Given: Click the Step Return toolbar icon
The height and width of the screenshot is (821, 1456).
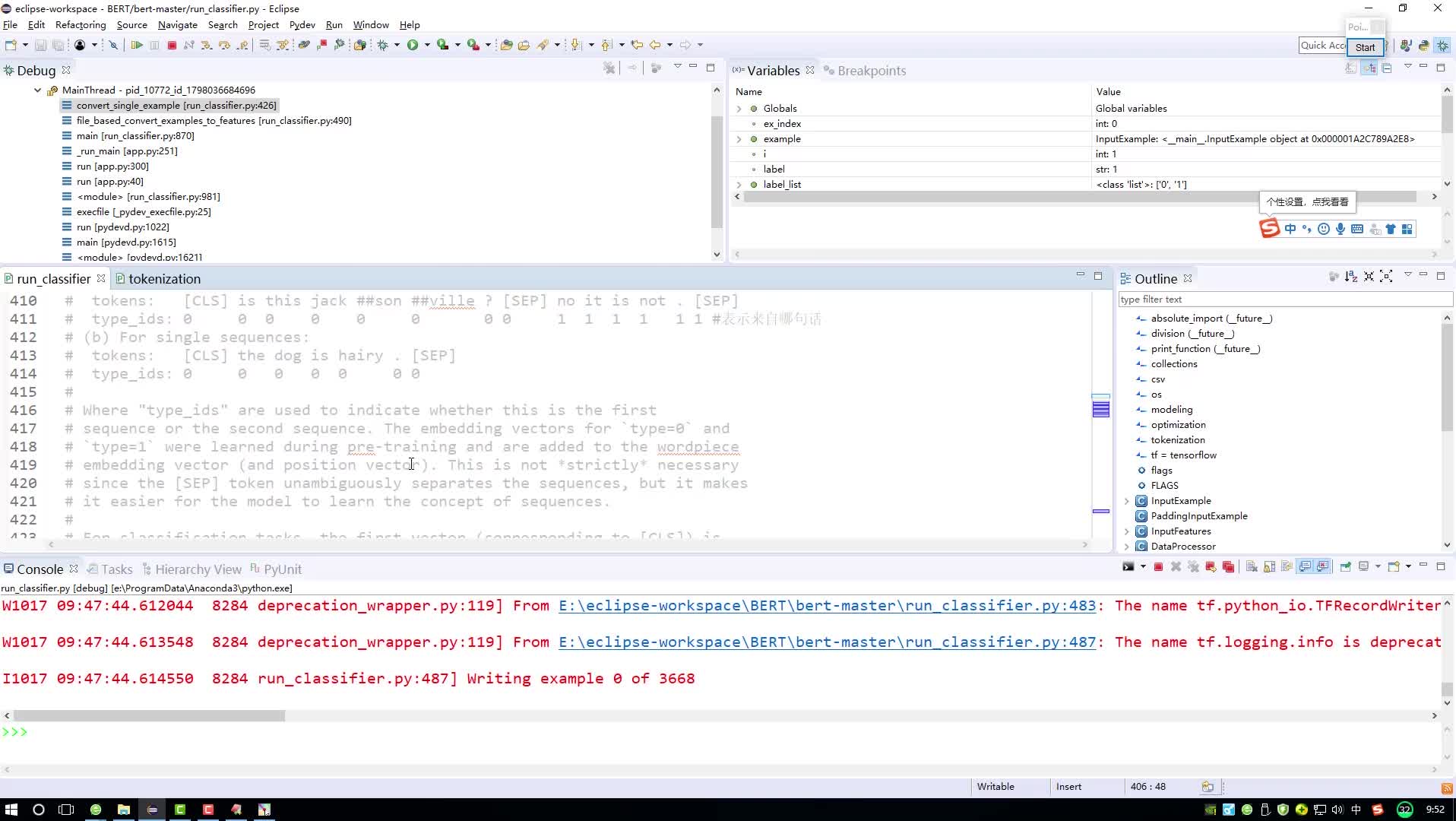Looking at the screenshot, I should click(x=242, y=45).
